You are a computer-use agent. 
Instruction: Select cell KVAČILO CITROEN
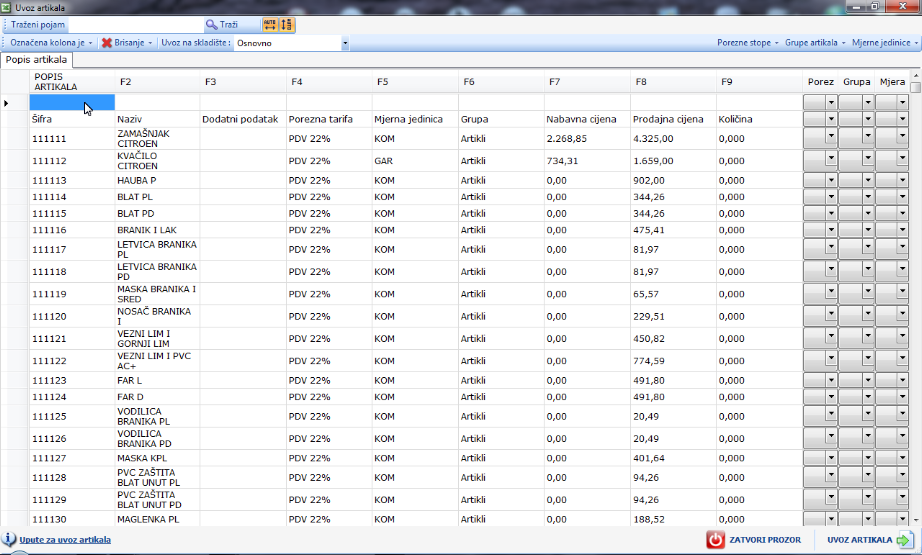pos(157,161)
